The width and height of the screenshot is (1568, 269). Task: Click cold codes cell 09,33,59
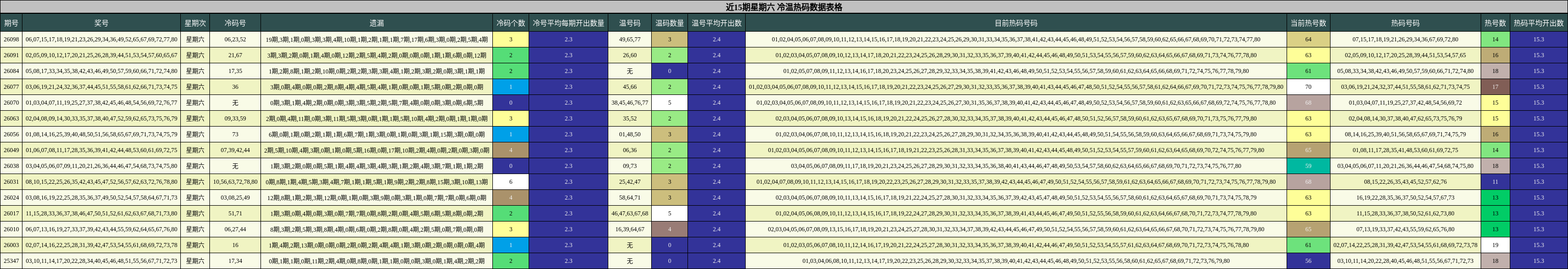click(x=235, y=118)
